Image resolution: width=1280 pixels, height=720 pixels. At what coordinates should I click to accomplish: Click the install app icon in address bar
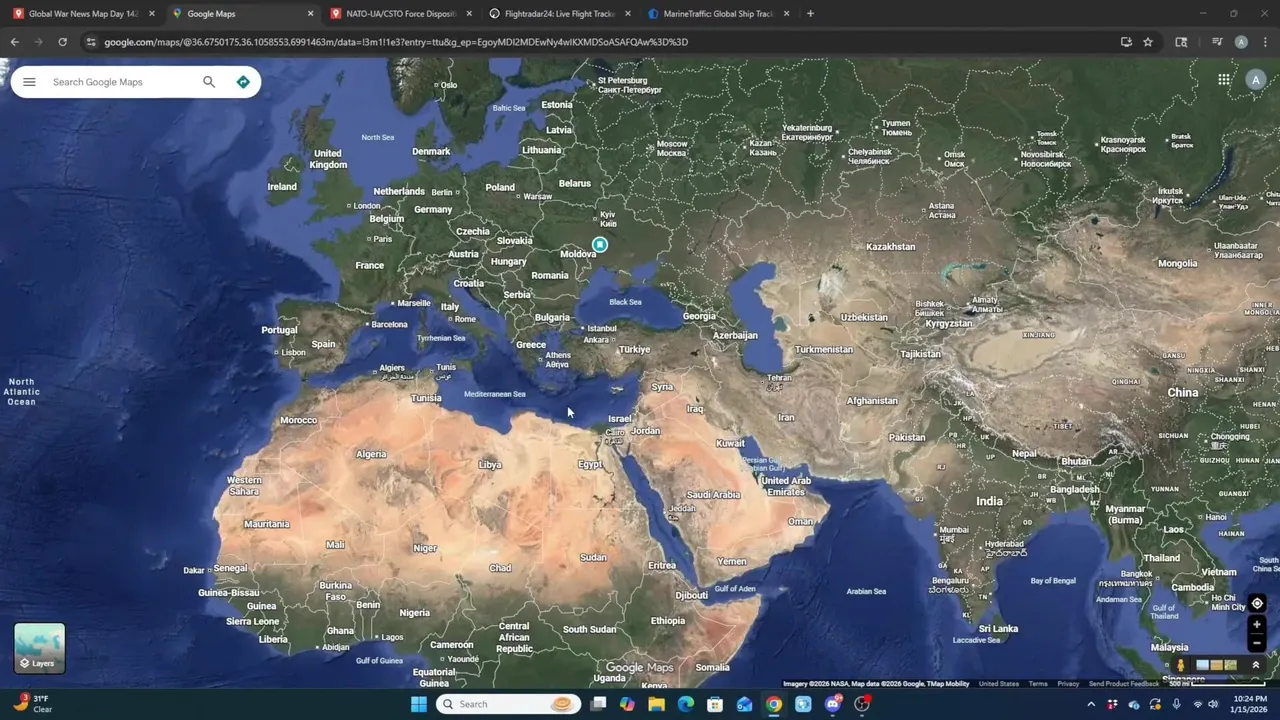tap(1126, 42)
